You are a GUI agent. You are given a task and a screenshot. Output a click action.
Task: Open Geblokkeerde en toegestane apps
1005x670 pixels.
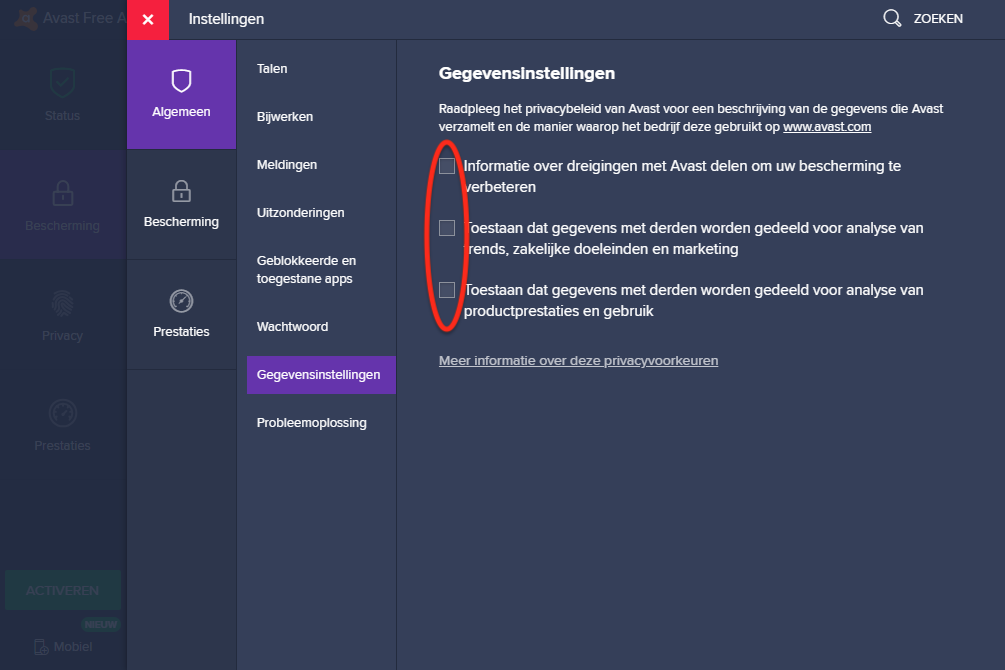306,270
